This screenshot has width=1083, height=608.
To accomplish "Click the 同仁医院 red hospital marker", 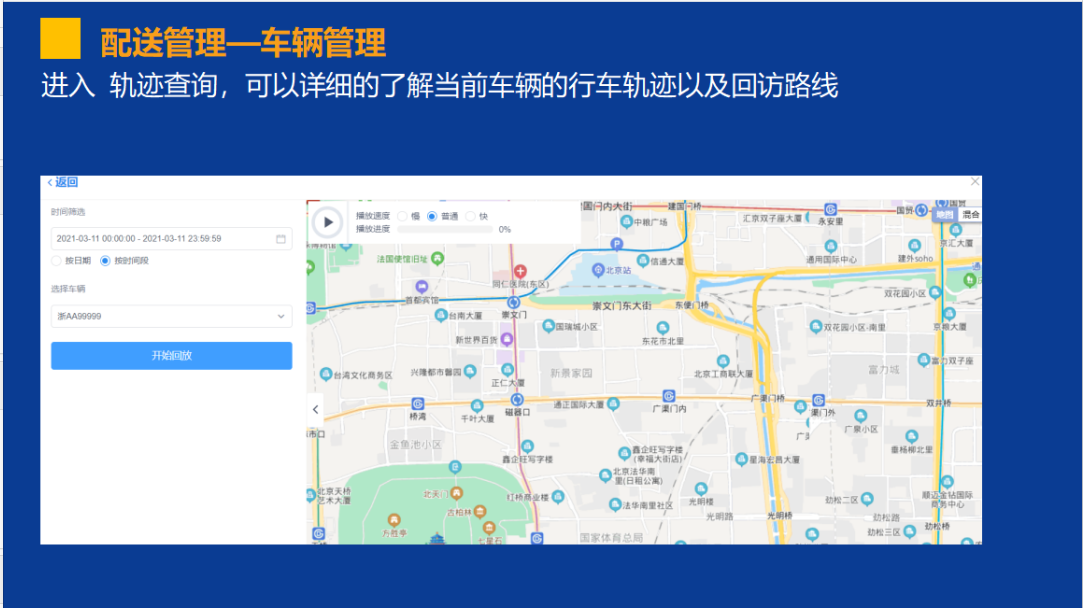I will (520, 272).
